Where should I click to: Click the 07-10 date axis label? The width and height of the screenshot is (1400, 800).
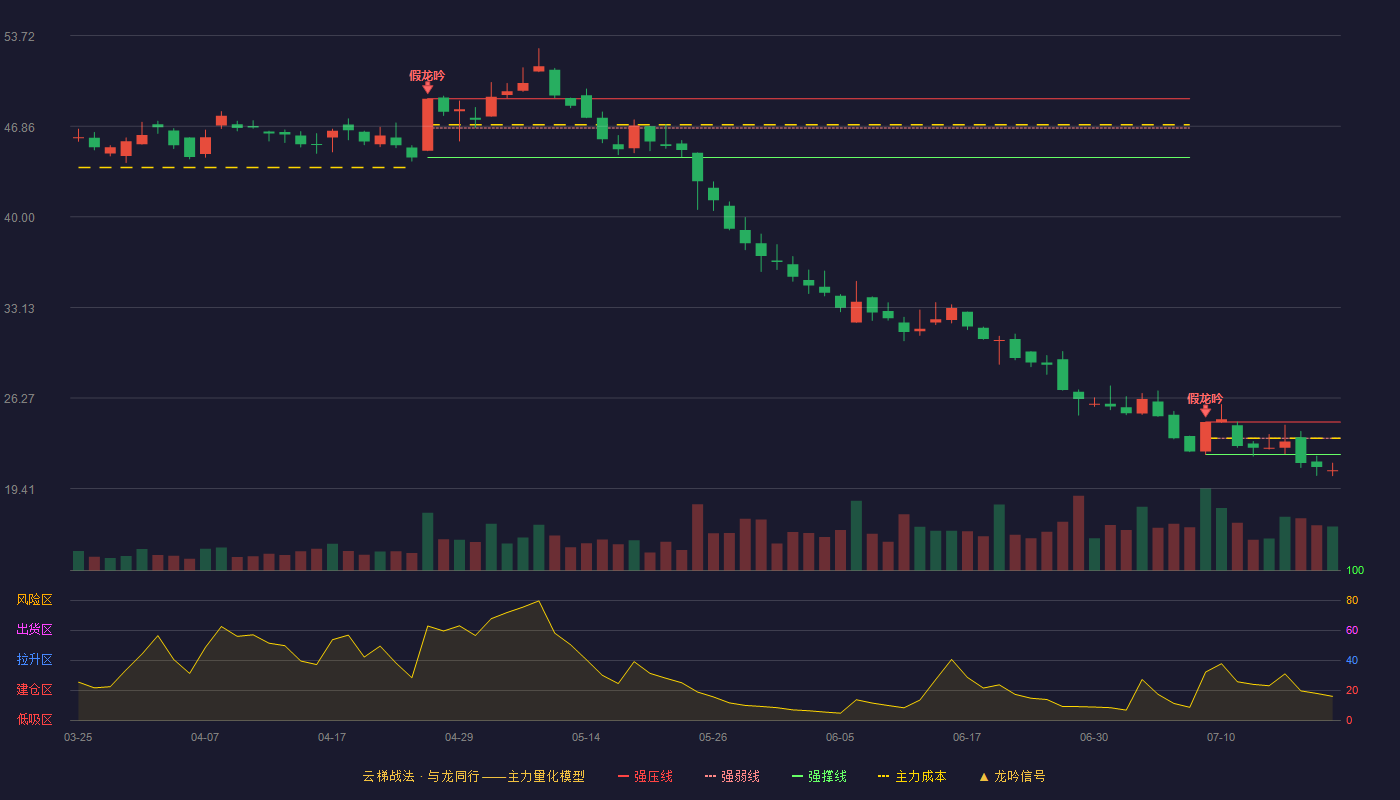pos(1221,737)
